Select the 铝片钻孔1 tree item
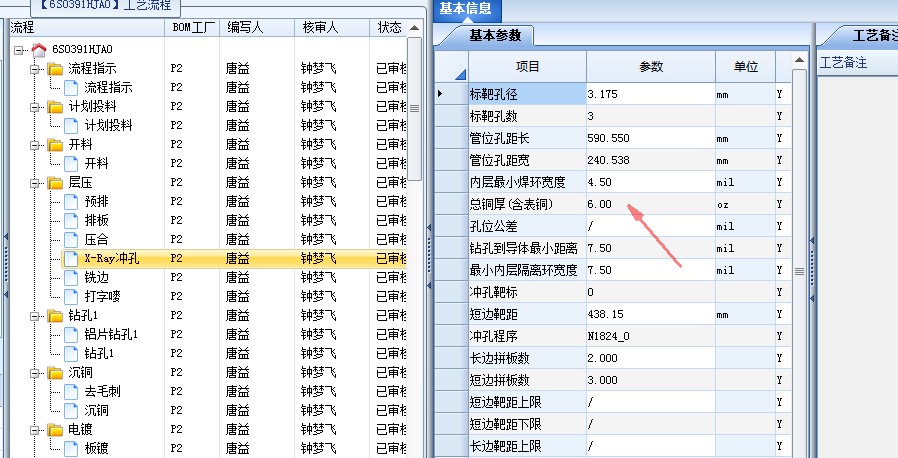Image resolution: width=898 pixels, height=458 pixels. tap(111, 334)
